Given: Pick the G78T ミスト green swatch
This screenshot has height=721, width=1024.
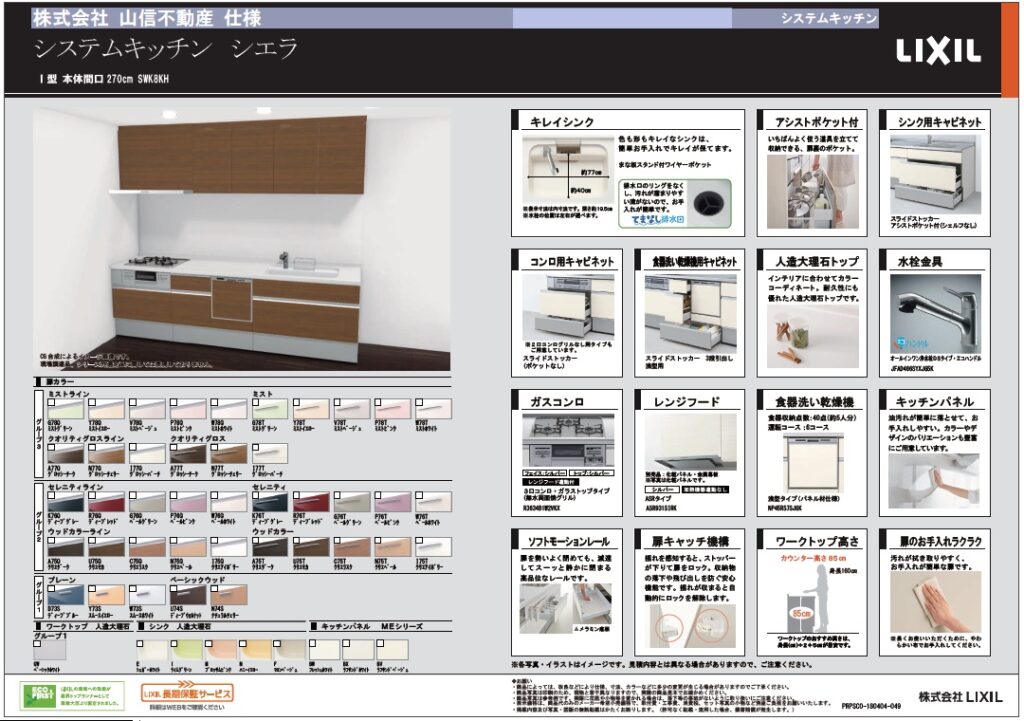Looking at the screenshot, I should [270, 409].
